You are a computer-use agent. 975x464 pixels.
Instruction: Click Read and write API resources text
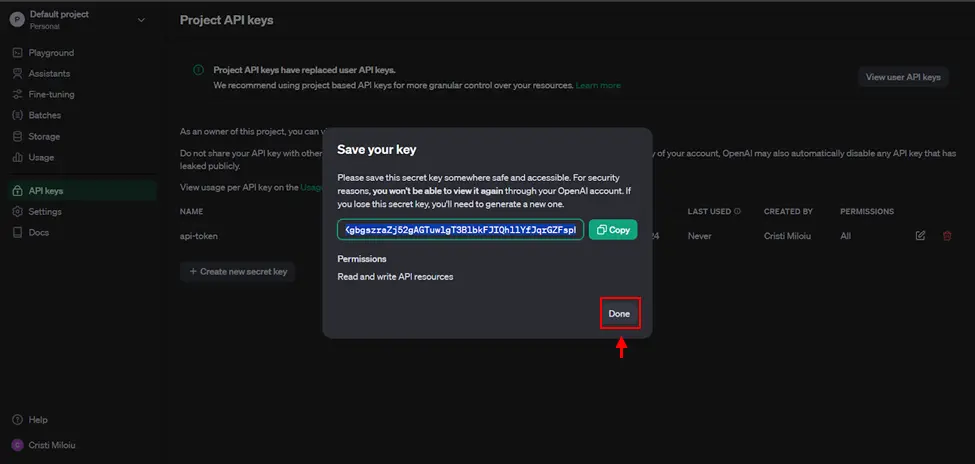tap(395, 277)
